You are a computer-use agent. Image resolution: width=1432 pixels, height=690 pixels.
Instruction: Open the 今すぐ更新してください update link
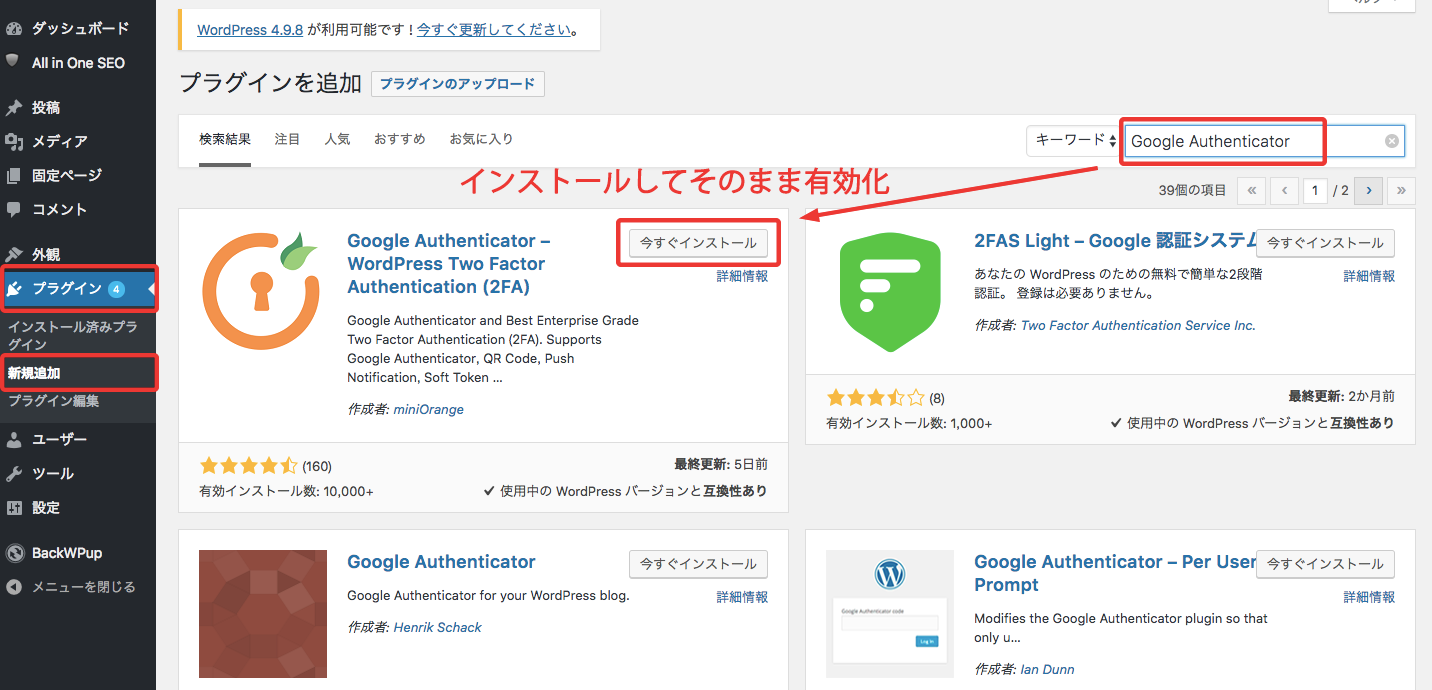pos(494,30)
